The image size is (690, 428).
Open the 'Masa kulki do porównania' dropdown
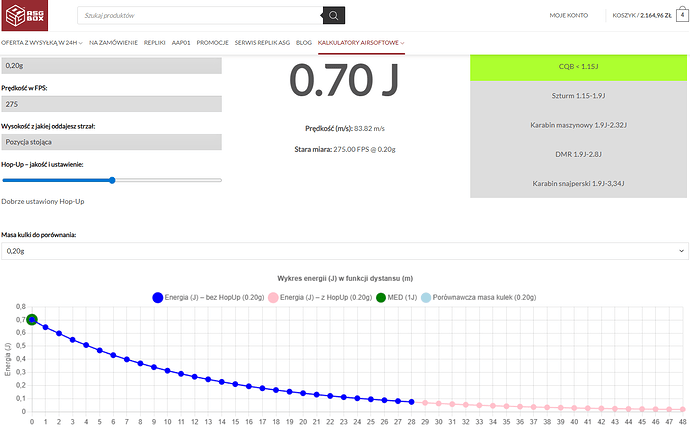pyautogui.click(x=344, y=251)
